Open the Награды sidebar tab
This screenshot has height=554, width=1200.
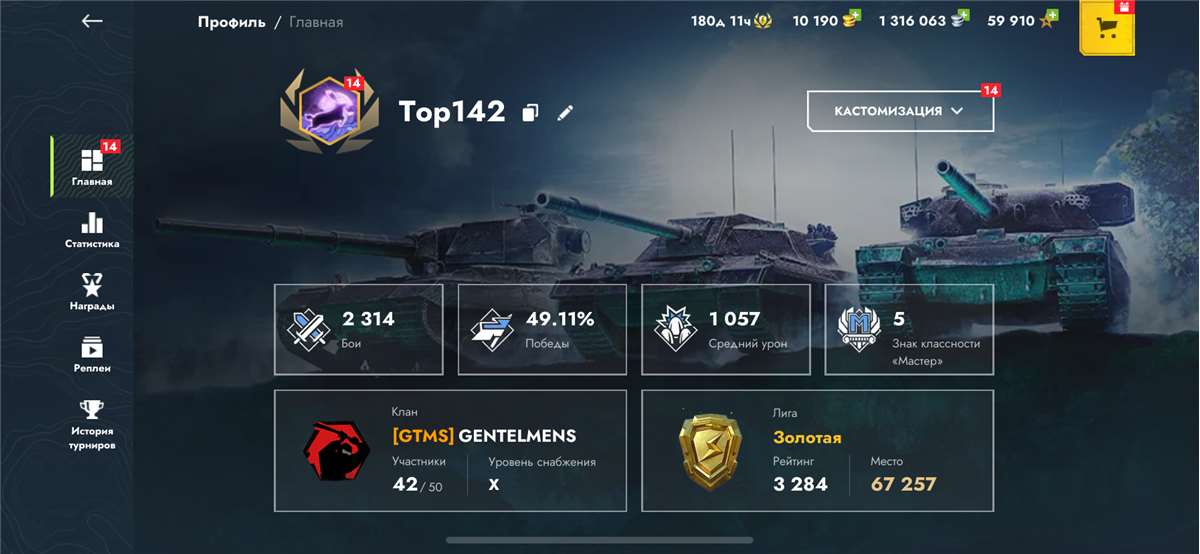coord(92,292)
